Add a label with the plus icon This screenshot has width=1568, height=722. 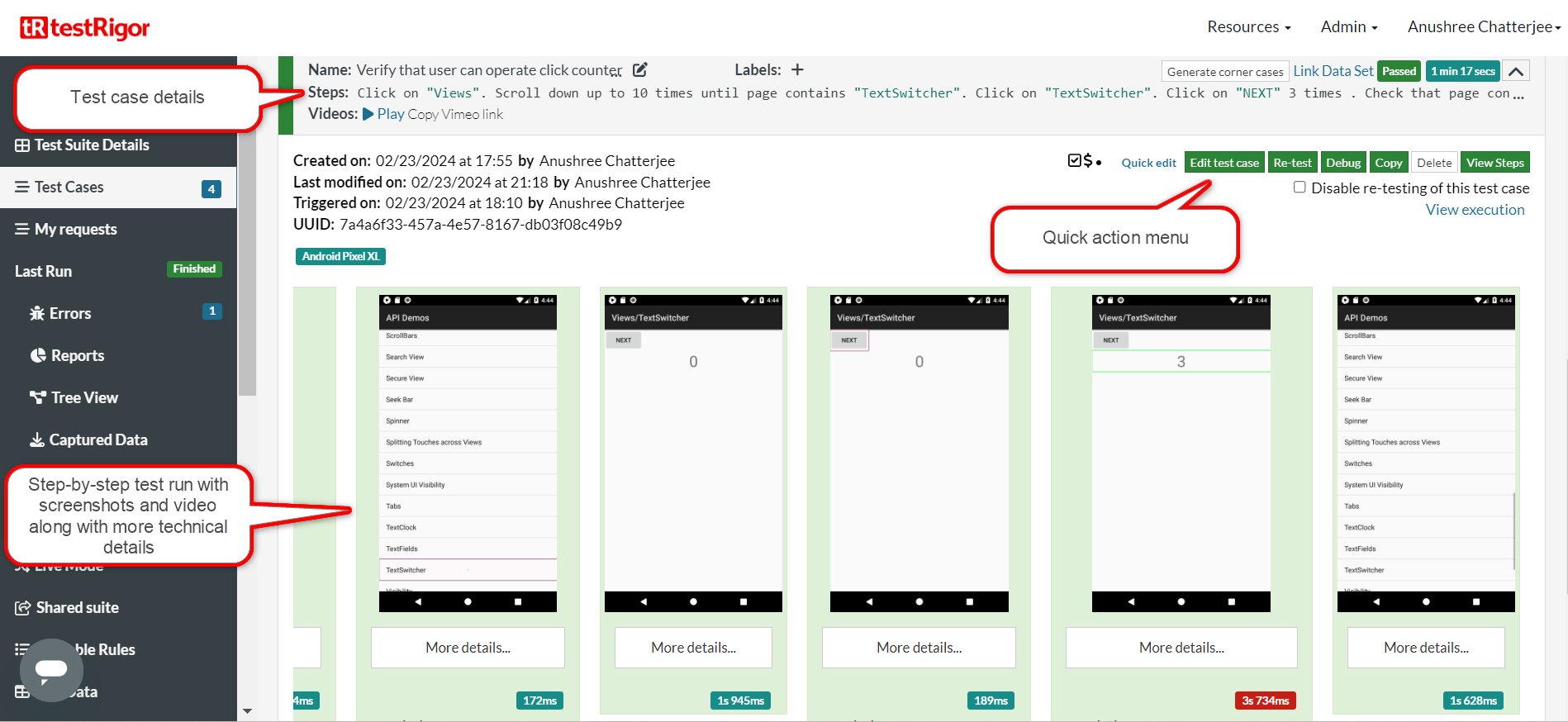pos(797,70)
